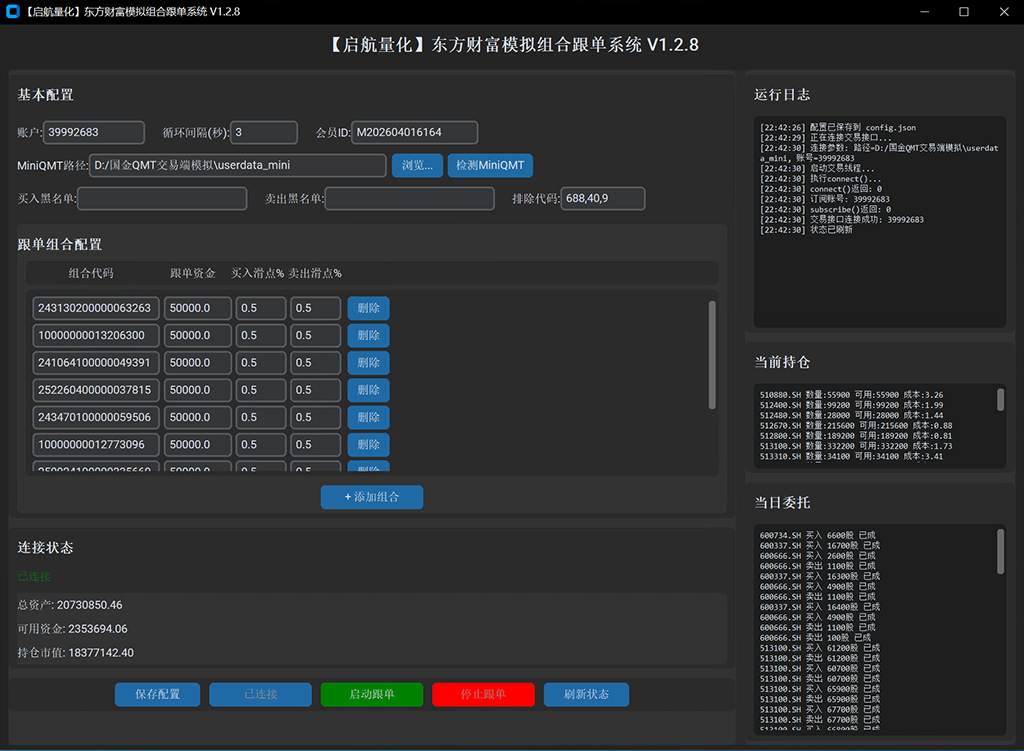Screen dimensions: 1024x751
Task: Click the red 停止跟单 button
Action: point(483,694)
